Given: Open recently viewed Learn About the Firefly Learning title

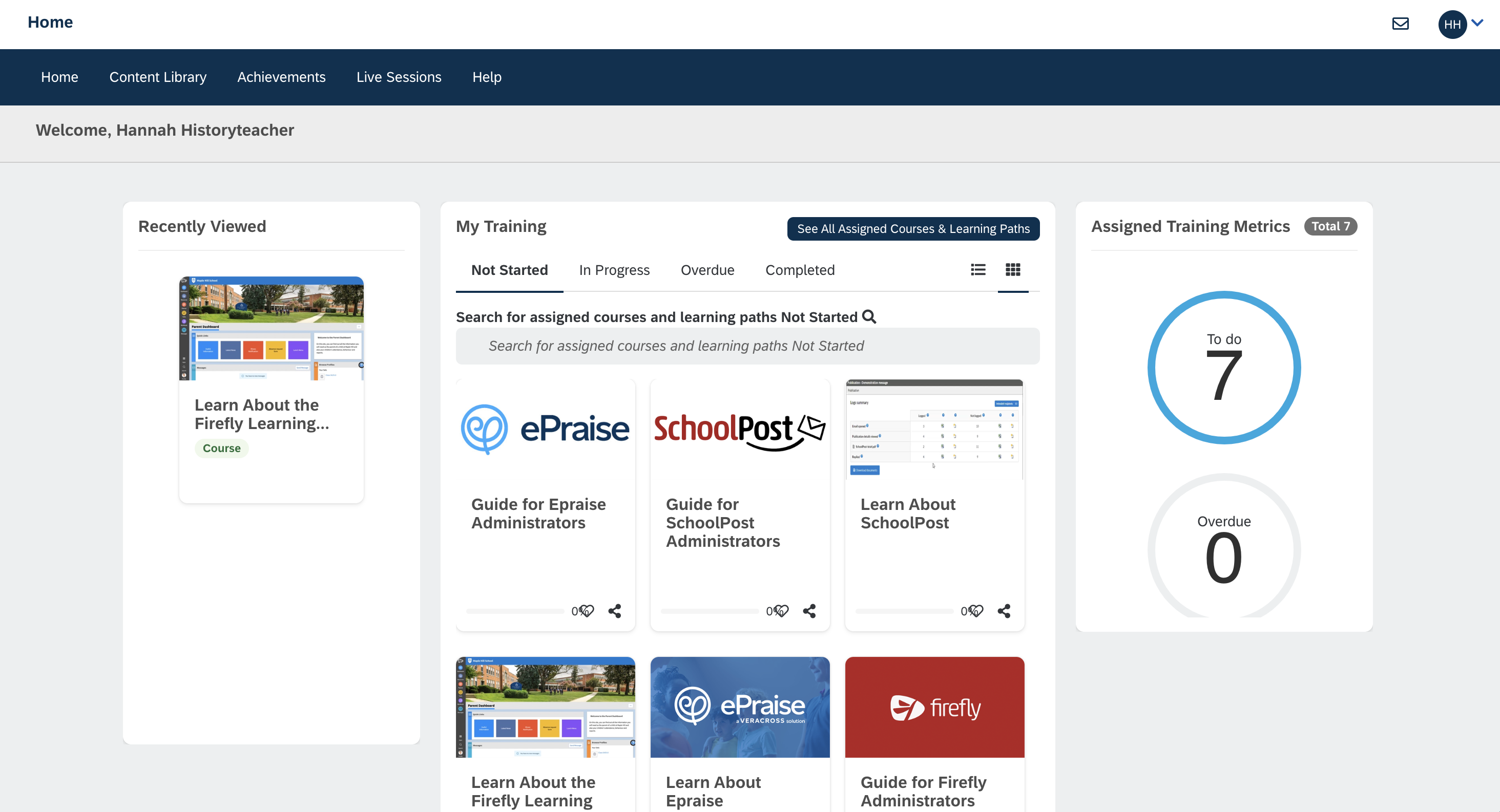Looking at the screenshot, I should (262, 414).
